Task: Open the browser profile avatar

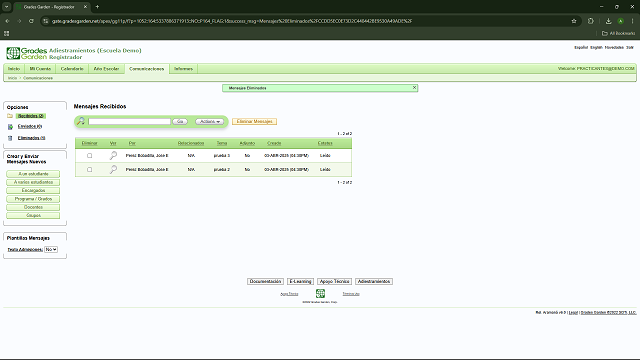Action: pos(620,21)
